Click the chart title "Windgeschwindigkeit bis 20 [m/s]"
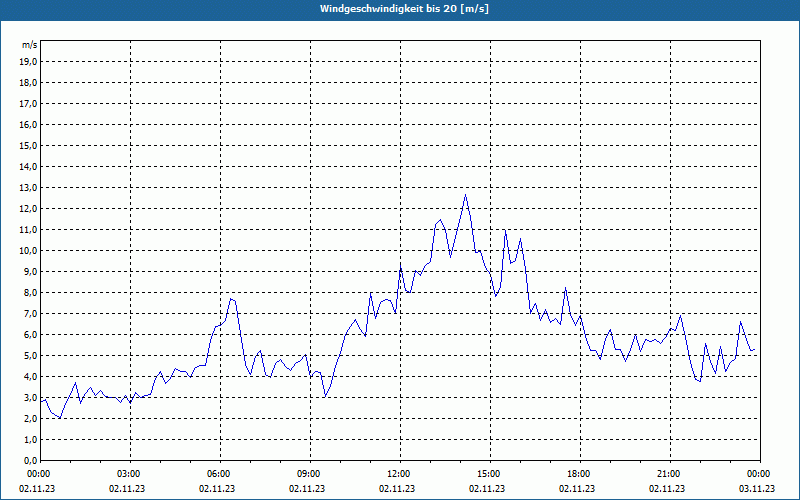This screenshot has width=800, height=500. [x=404, y=9]
